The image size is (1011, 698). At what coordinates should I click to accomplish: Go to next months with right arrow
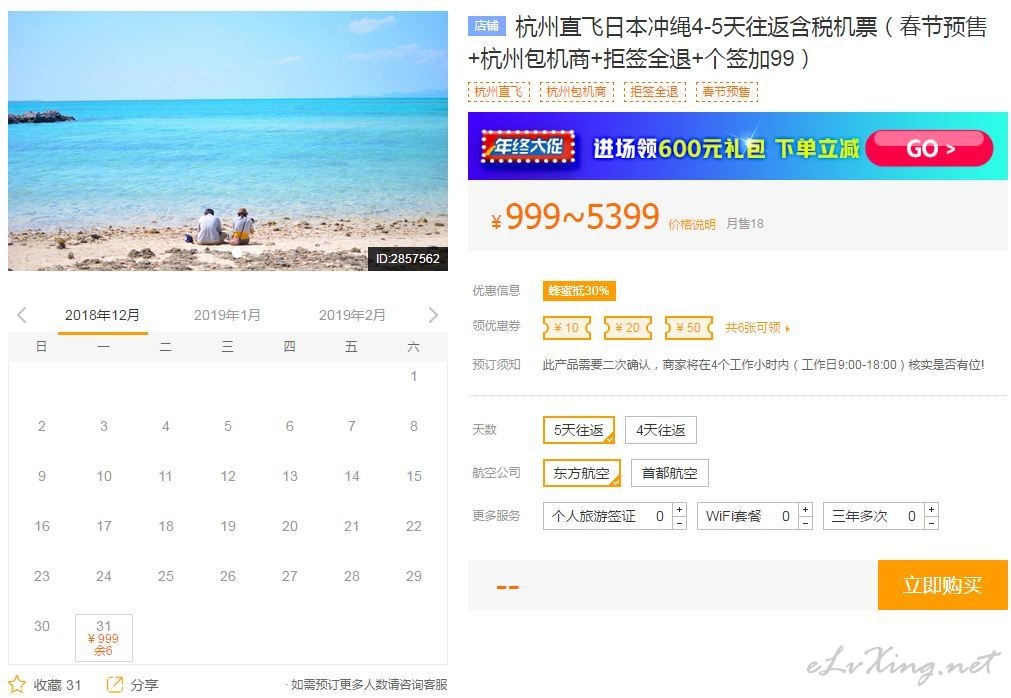pyautogui.click(x=433, y=315)
